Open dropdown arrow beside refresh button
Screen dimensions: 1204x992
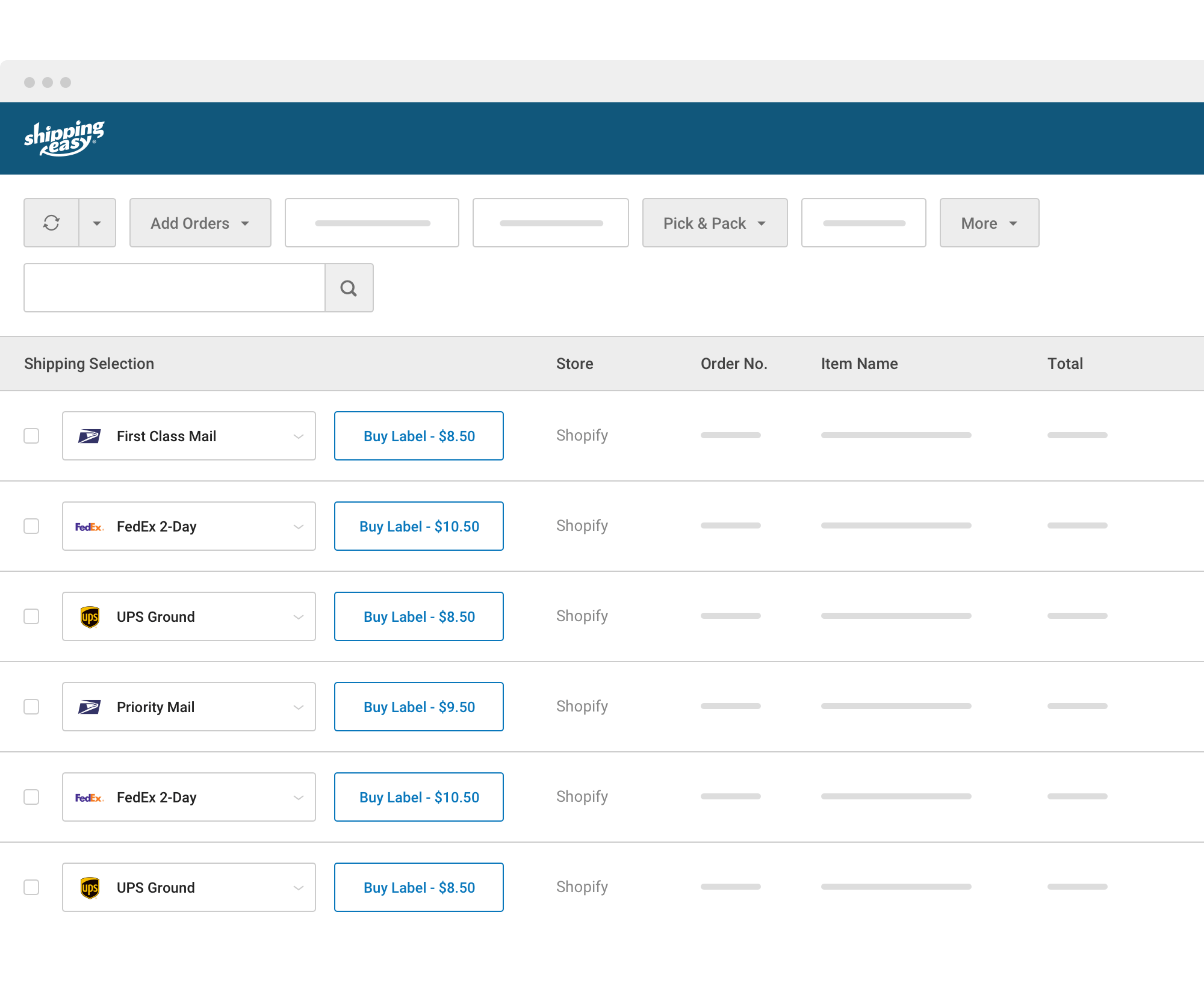point(97,223)
